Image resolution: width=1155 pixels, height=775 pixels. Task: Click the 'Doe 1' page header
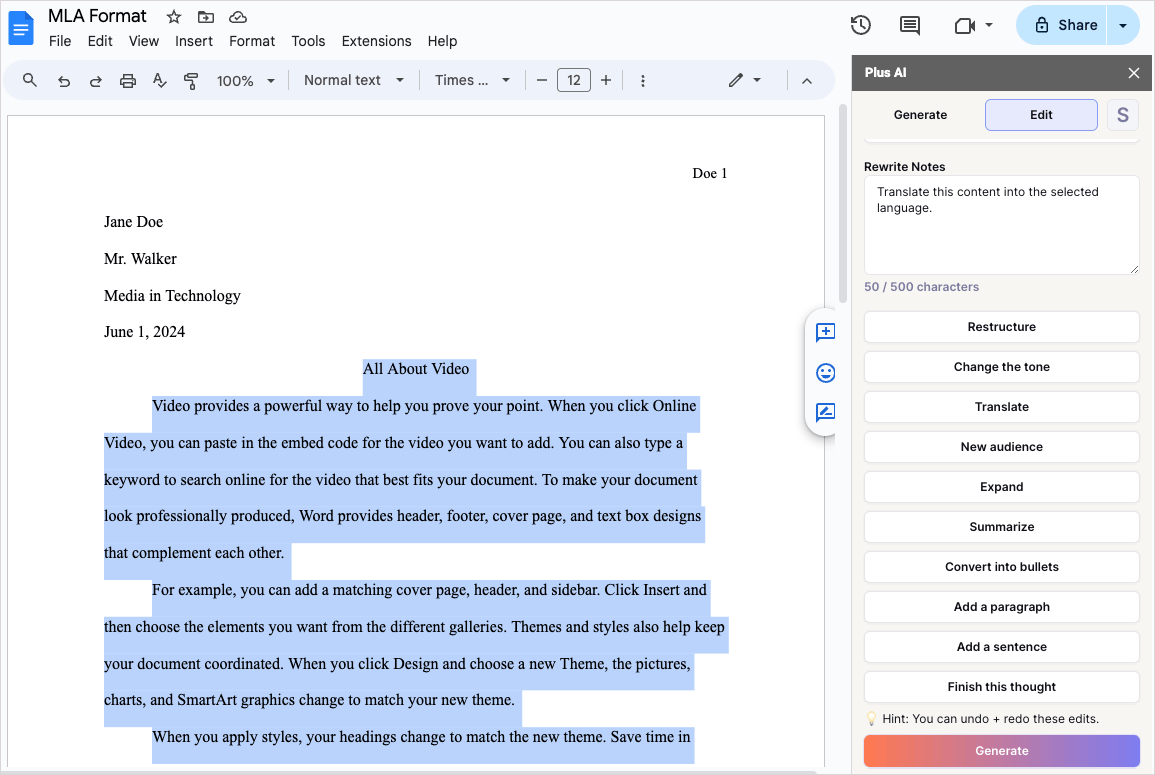[x=709, y=173]
